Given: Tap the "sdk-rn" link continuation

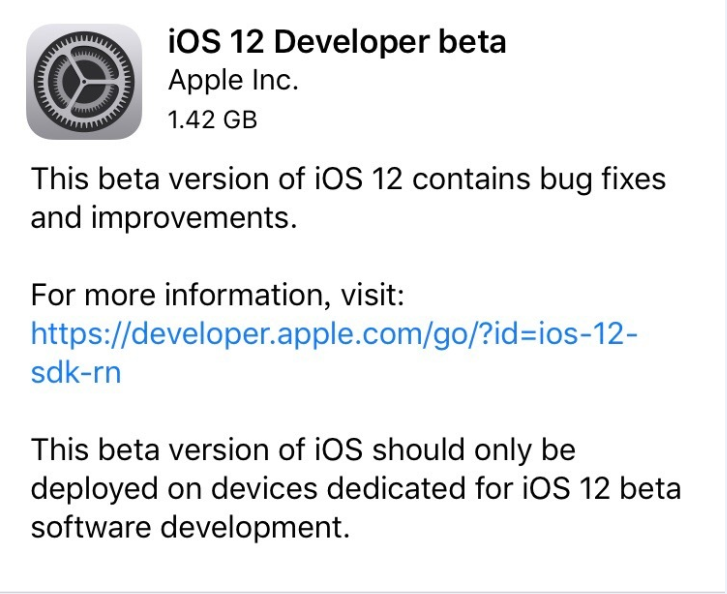Looking at the screenshot, I should pyautogui.click(x=76, y=372).
